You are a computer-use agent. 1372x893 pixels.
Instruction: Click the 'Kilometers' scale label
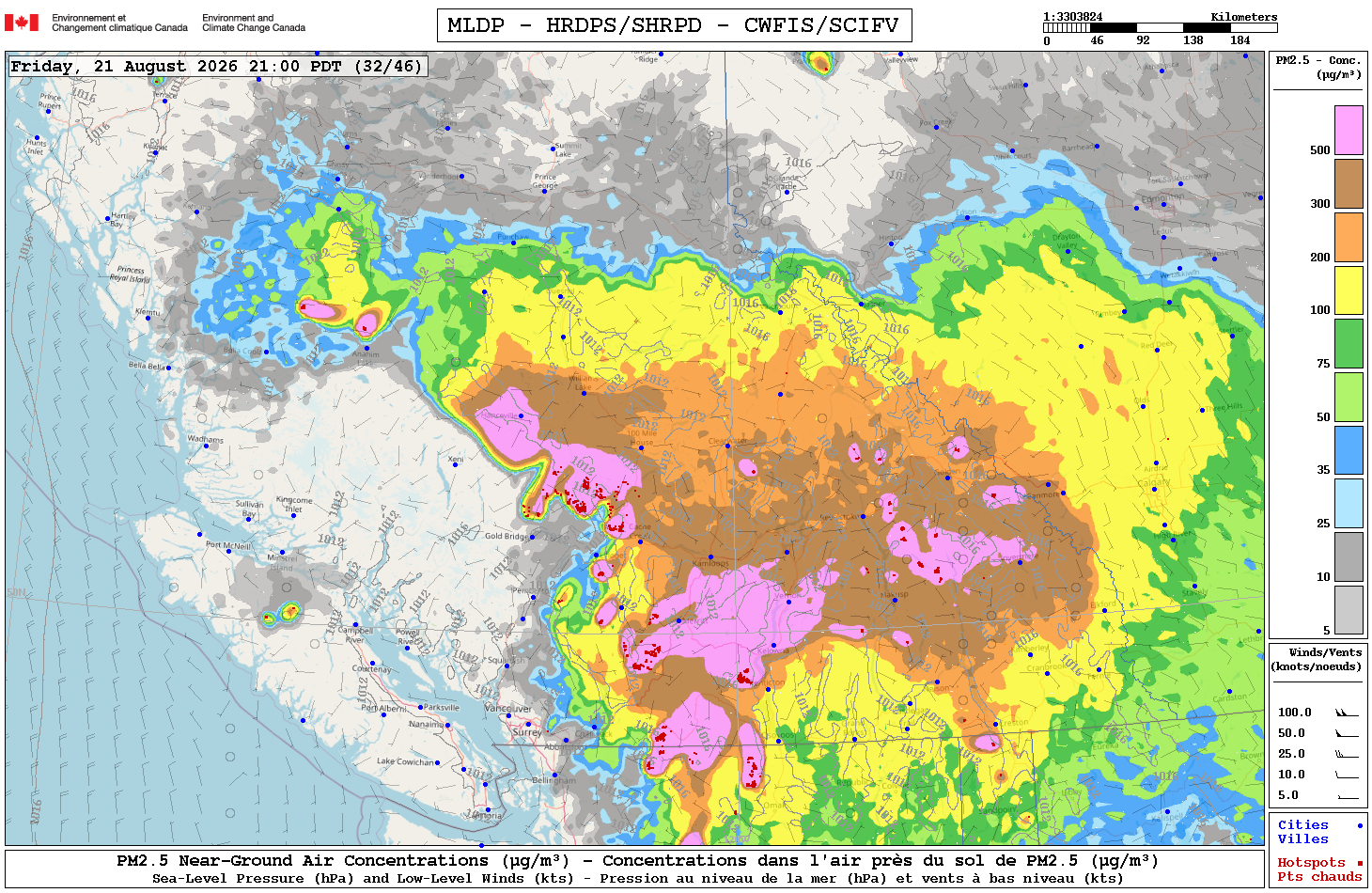coord(1244,17)
